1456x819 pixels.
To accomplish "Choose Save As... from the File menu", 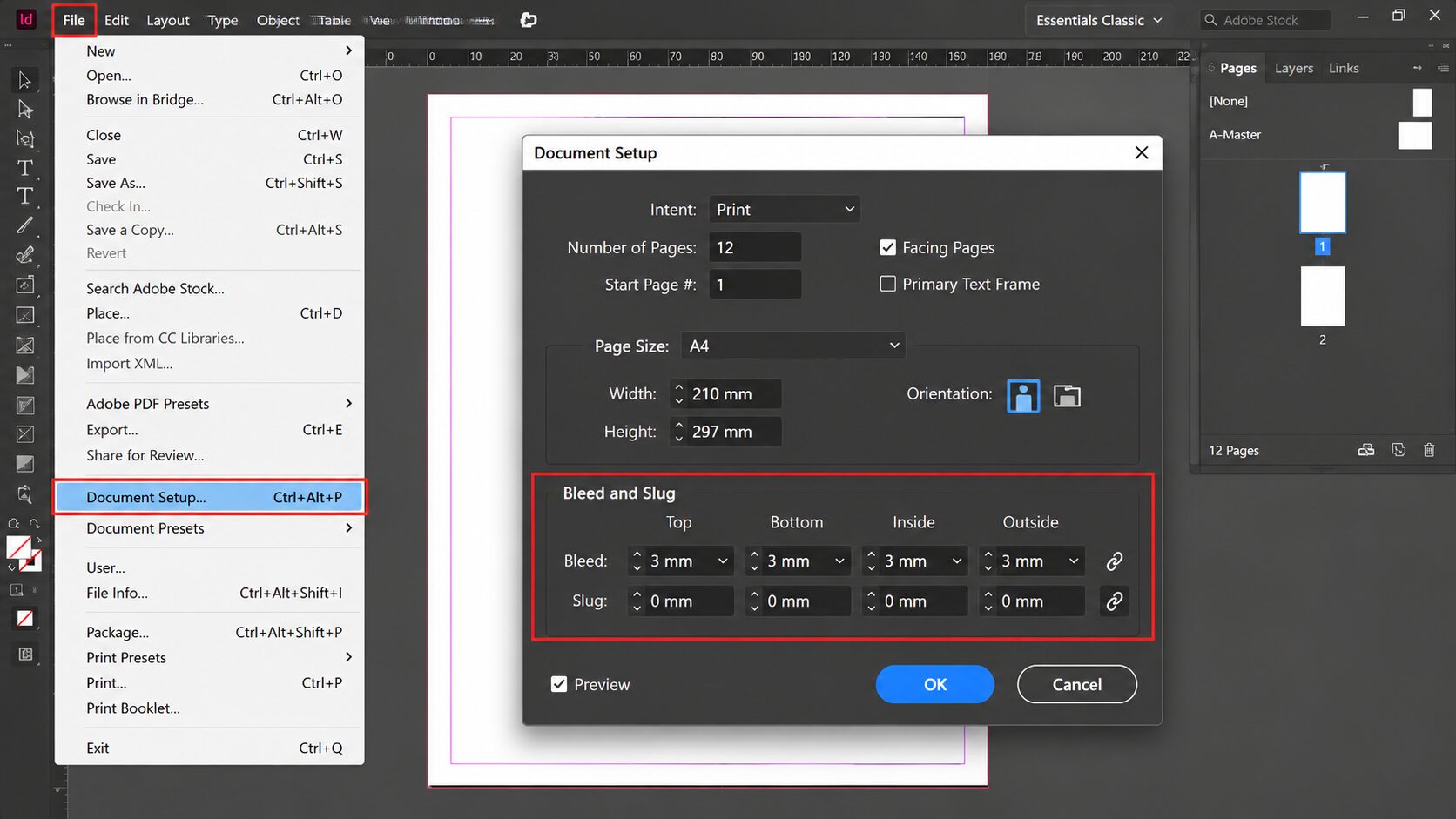I will 209,183.
